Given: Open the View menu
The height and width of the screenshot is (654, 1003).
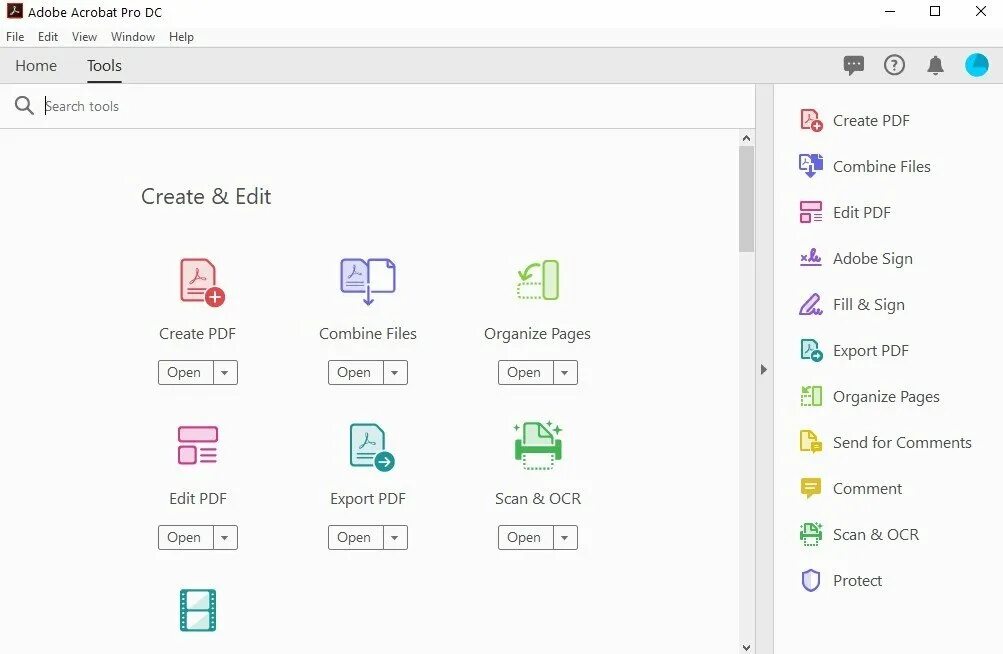Looking at the screenshot, I should coord(84,36).
